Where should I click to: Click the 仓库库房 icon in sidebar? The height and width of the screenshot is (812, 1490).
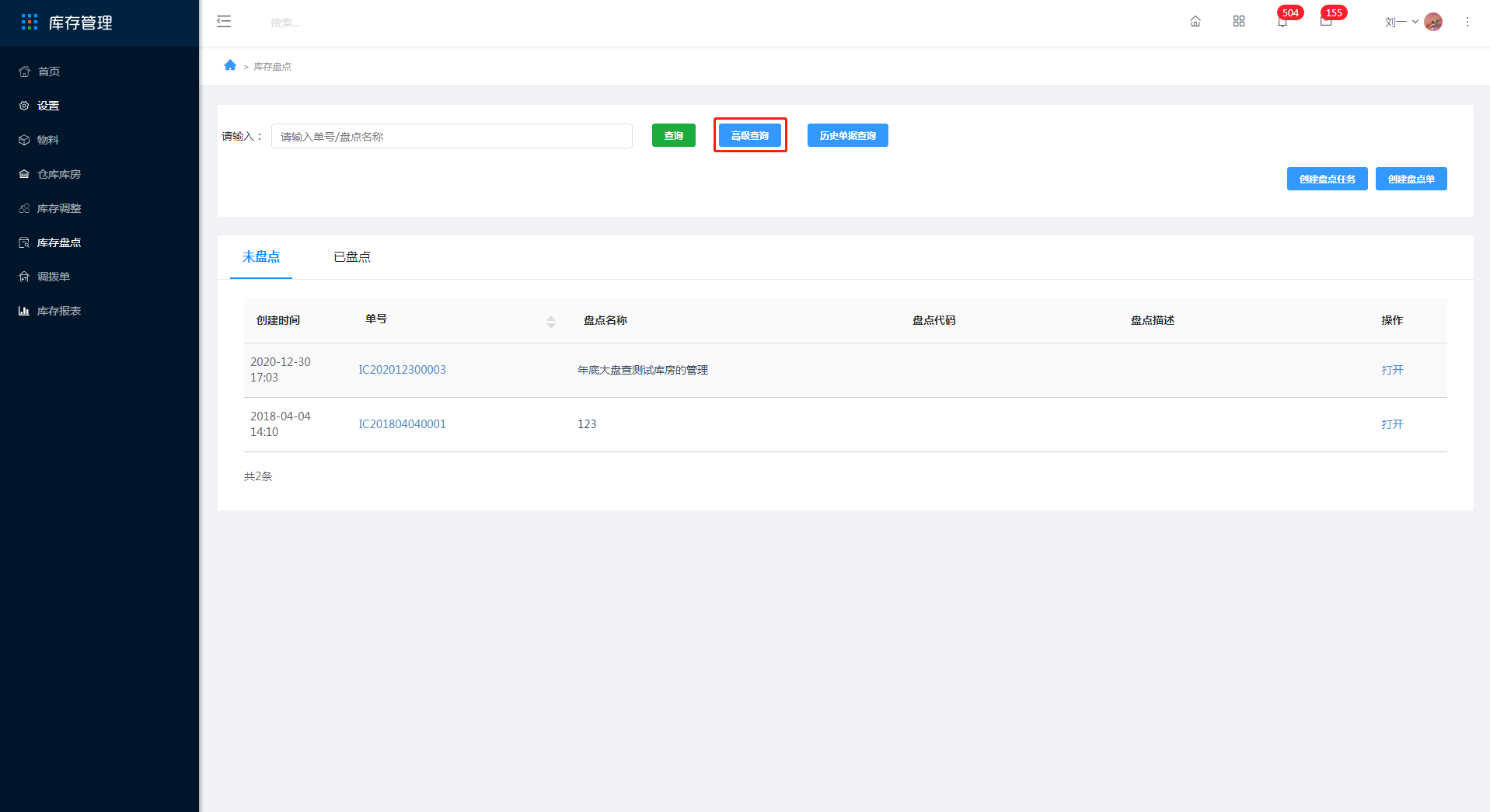click(x=24, y=174)
